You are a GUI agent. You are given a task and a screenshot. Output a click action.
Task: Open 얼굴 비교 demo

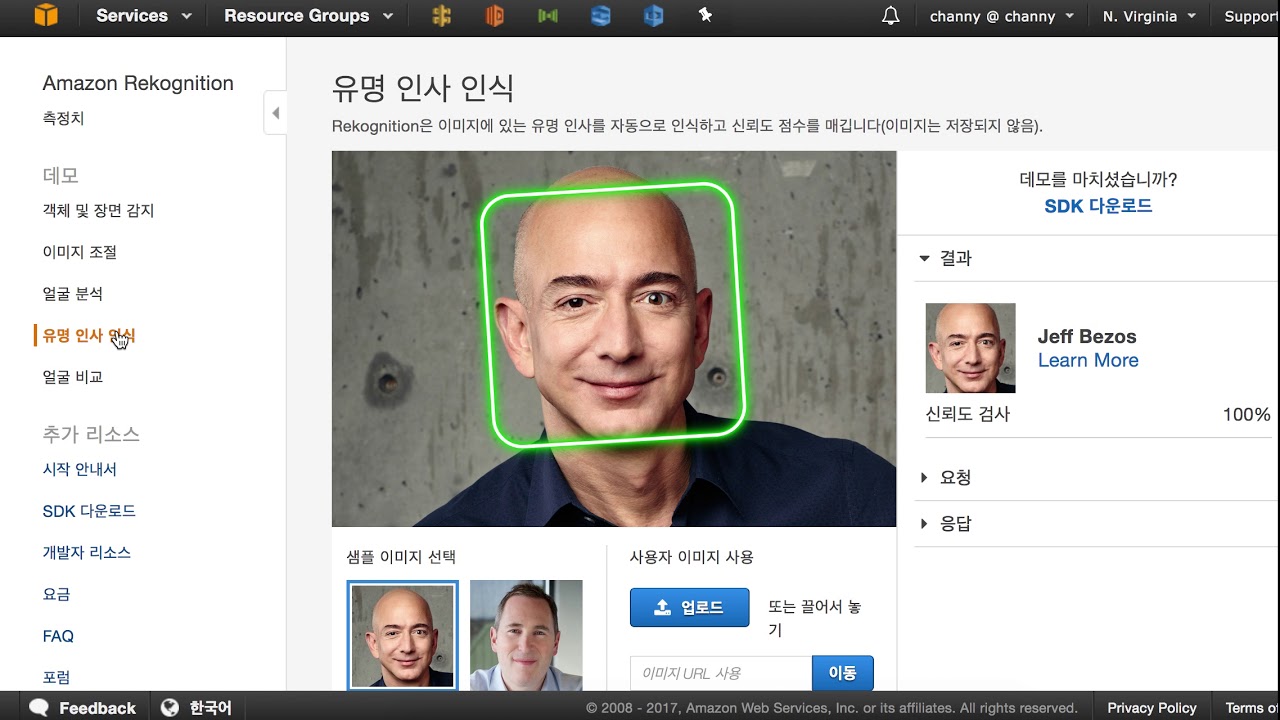tap(72, 377)
